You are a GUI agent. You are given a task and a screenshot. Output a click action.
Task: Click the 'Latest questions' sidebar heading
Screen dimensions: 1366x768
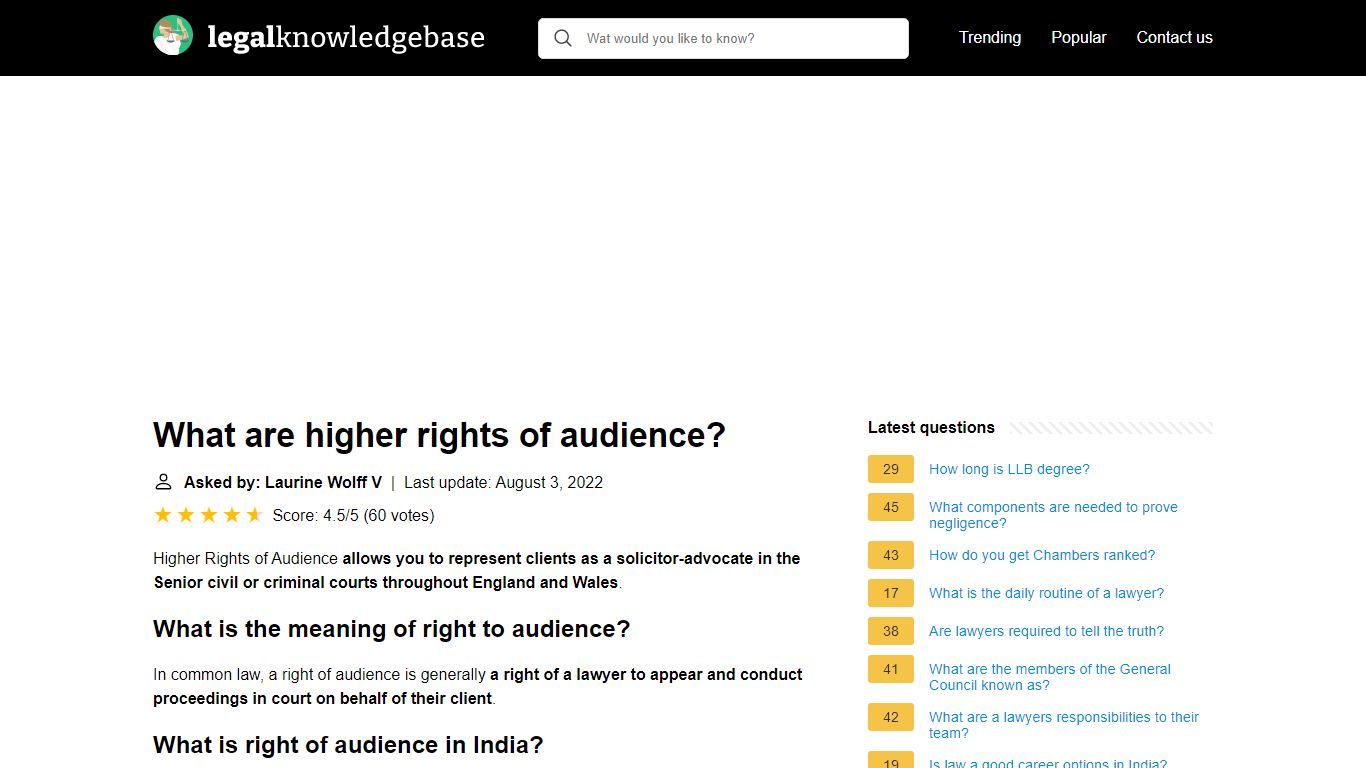click(x=931, y=427)
